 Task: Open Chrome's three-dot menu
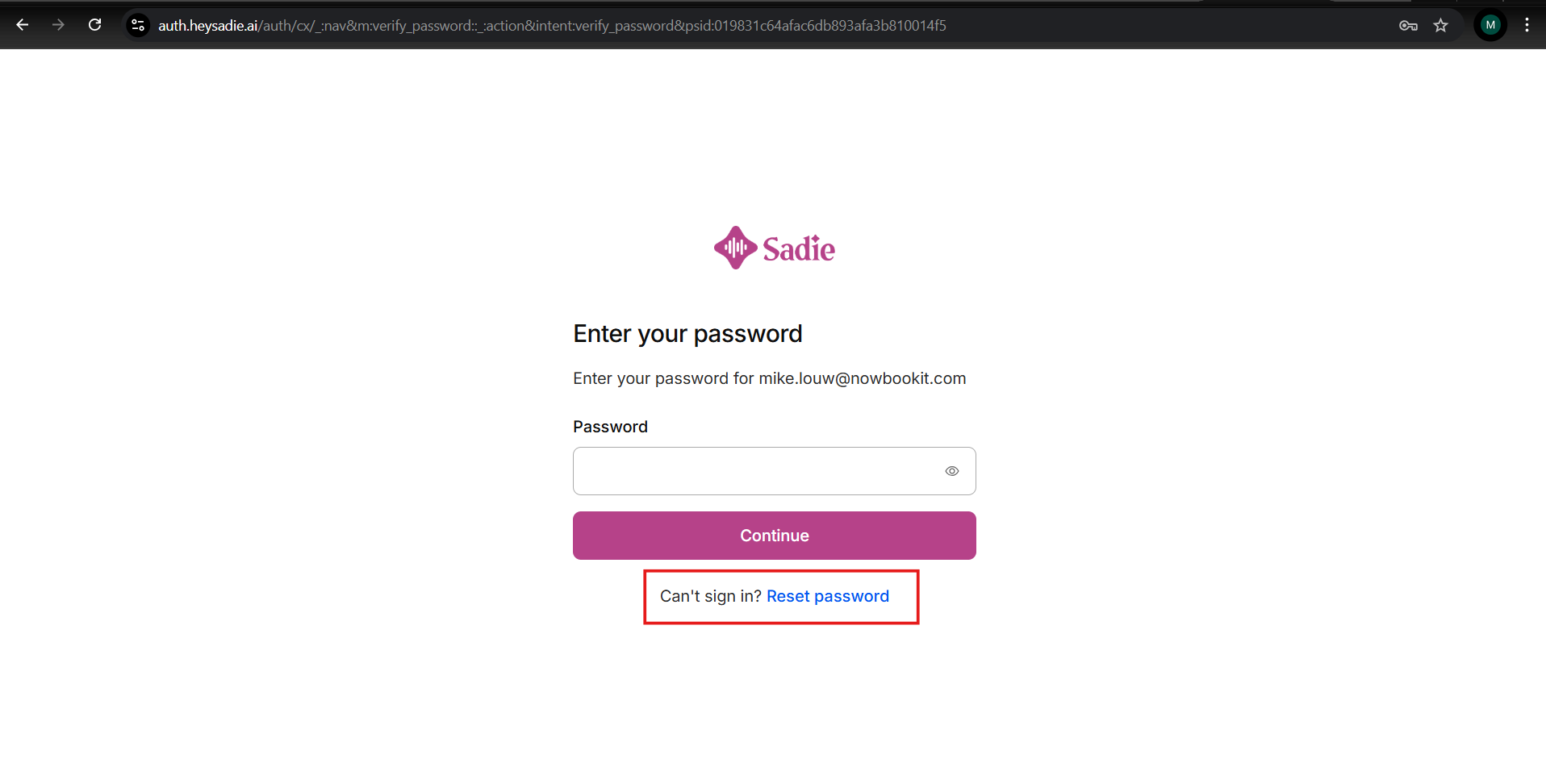pos(1527,25)
